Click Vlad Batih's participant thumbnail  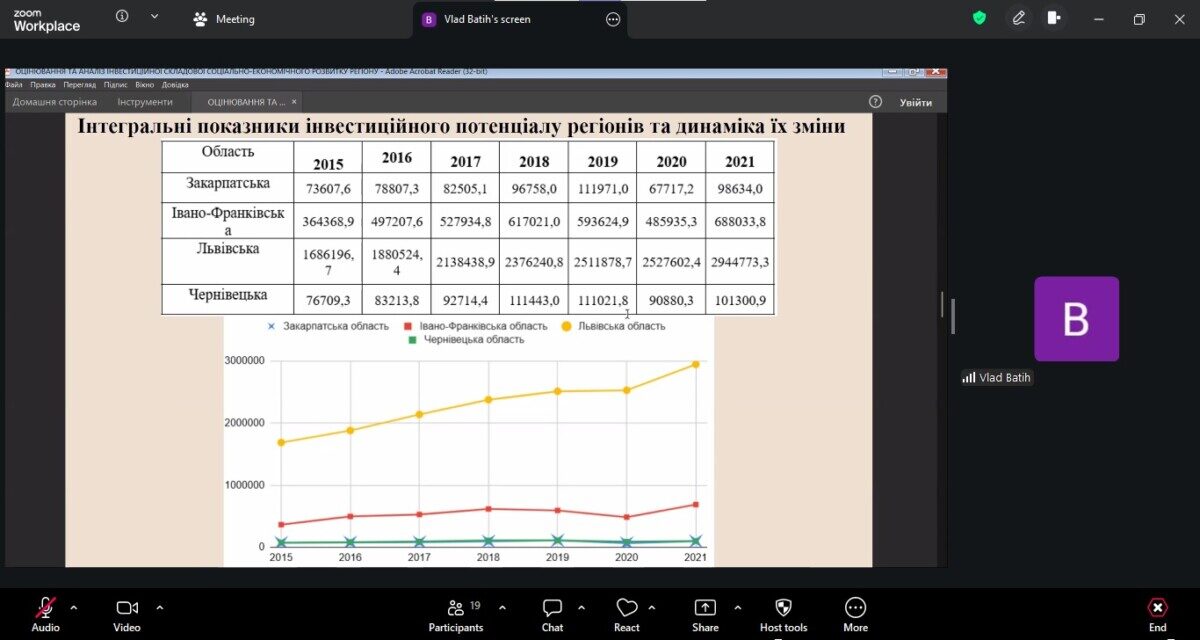(x=1076, y=319)
